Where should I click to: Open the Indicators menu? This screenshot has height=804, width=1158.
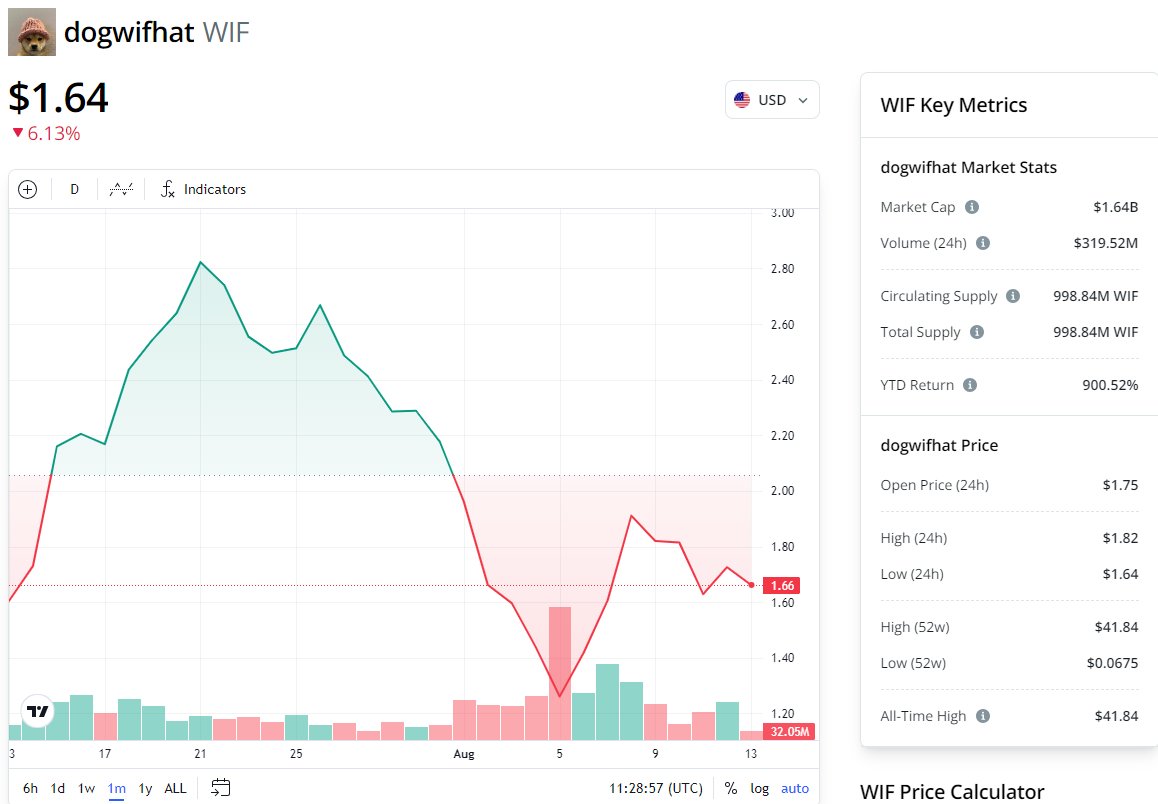coord(204,189)
